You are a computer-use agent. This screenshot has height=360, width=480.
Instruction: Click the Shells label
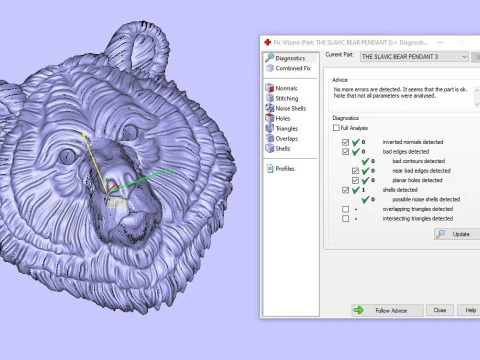click(283, 148)
